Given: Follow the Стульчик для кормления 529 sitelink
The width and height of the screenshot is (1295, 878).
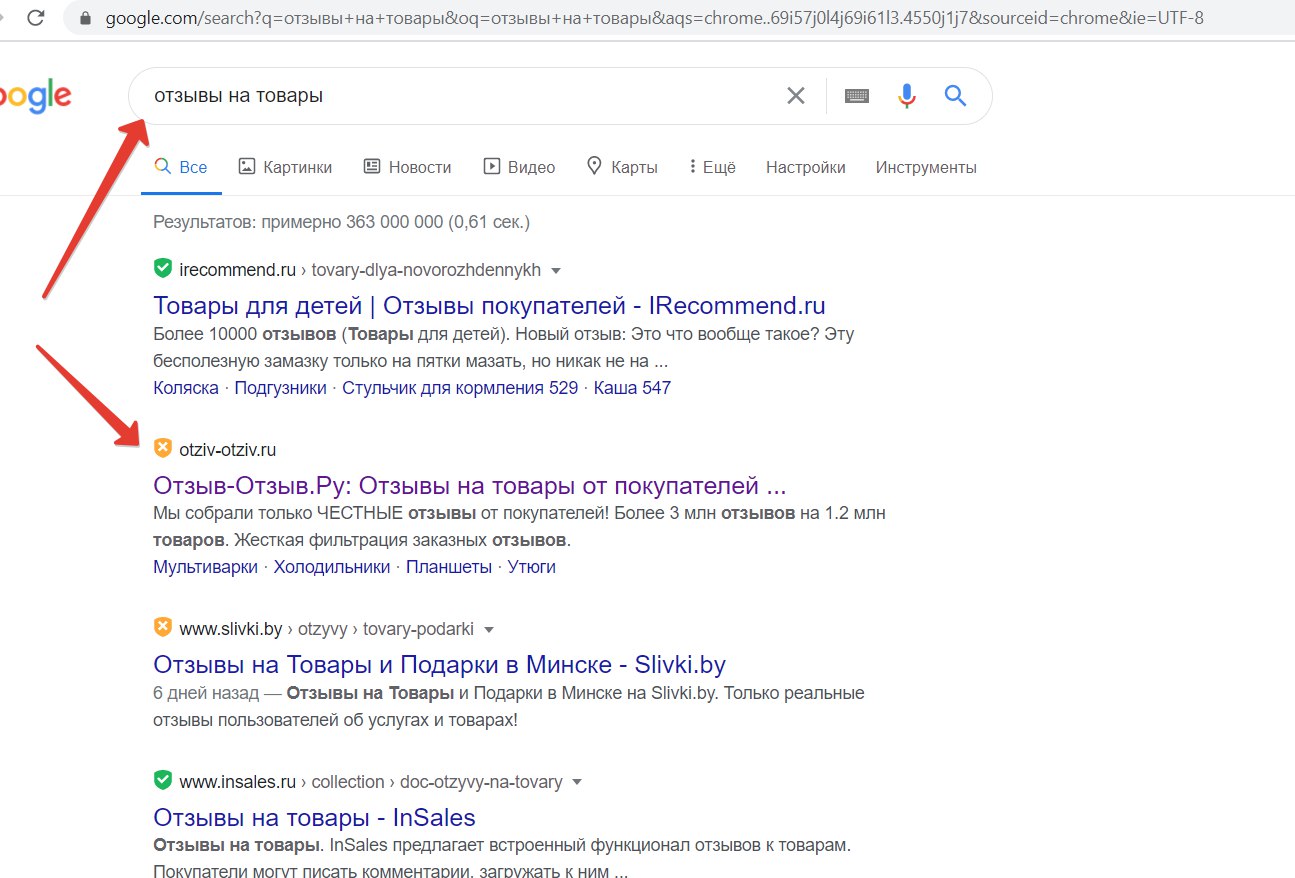Looking at the screenshot, I should (460, 387).
